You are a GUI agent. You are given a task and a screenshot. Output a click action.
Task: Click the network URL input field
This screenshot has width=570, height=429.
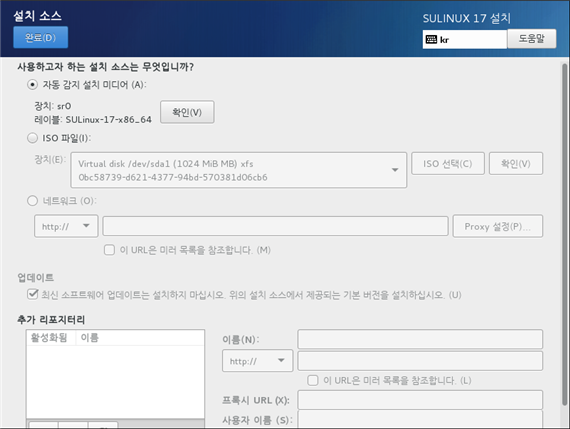click(275, 226)
